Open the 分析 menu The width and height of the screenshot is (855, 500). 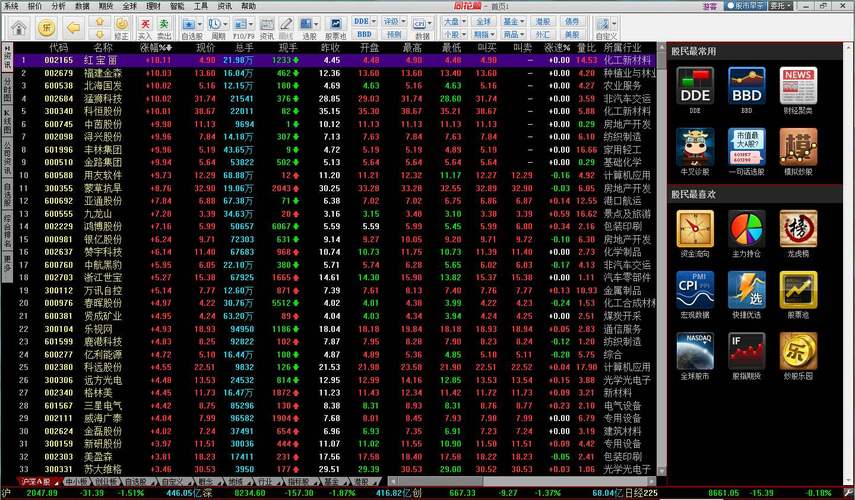[x=58, y=6]
